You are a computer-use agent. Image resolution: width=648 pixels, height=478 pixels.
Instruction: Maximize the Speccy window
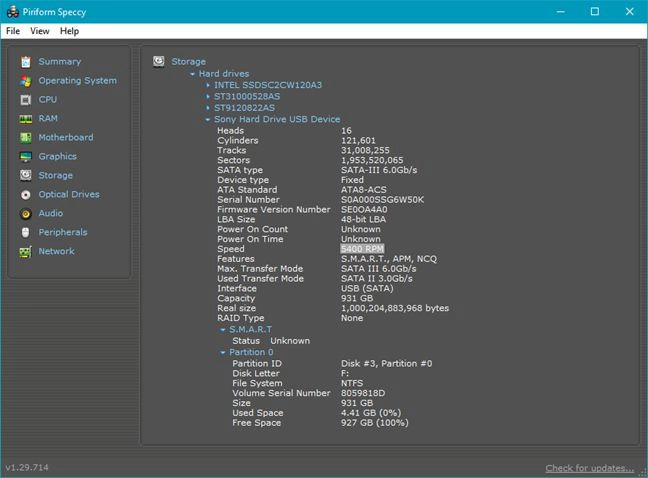click(x=595, y=12)
